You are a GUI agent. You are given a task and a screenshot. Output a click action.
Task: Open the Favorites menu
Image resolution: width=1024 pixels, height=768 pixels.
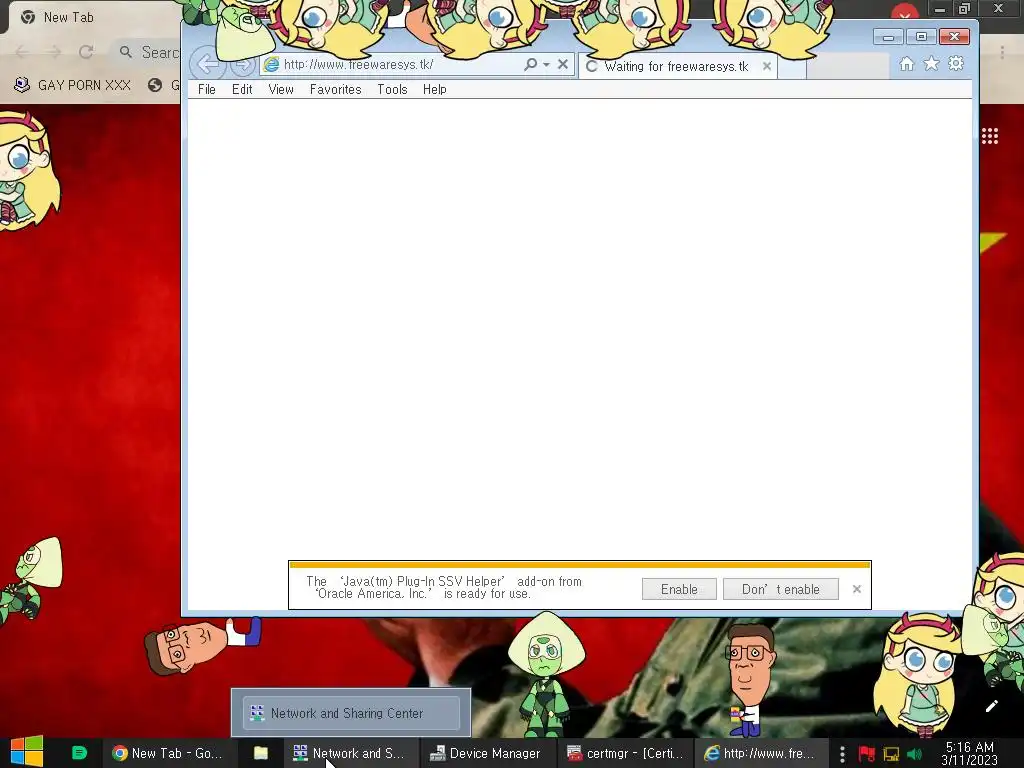coord(335,89)
